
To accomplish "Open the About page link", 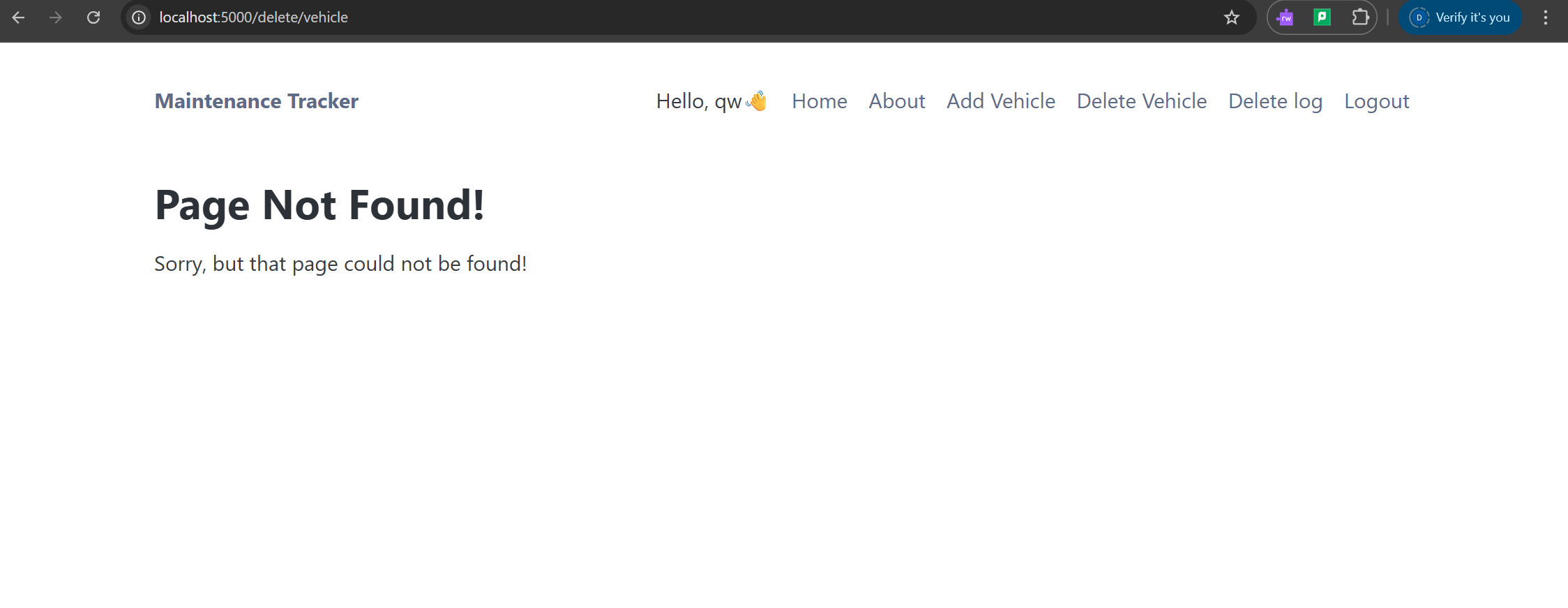I will 896,101.
